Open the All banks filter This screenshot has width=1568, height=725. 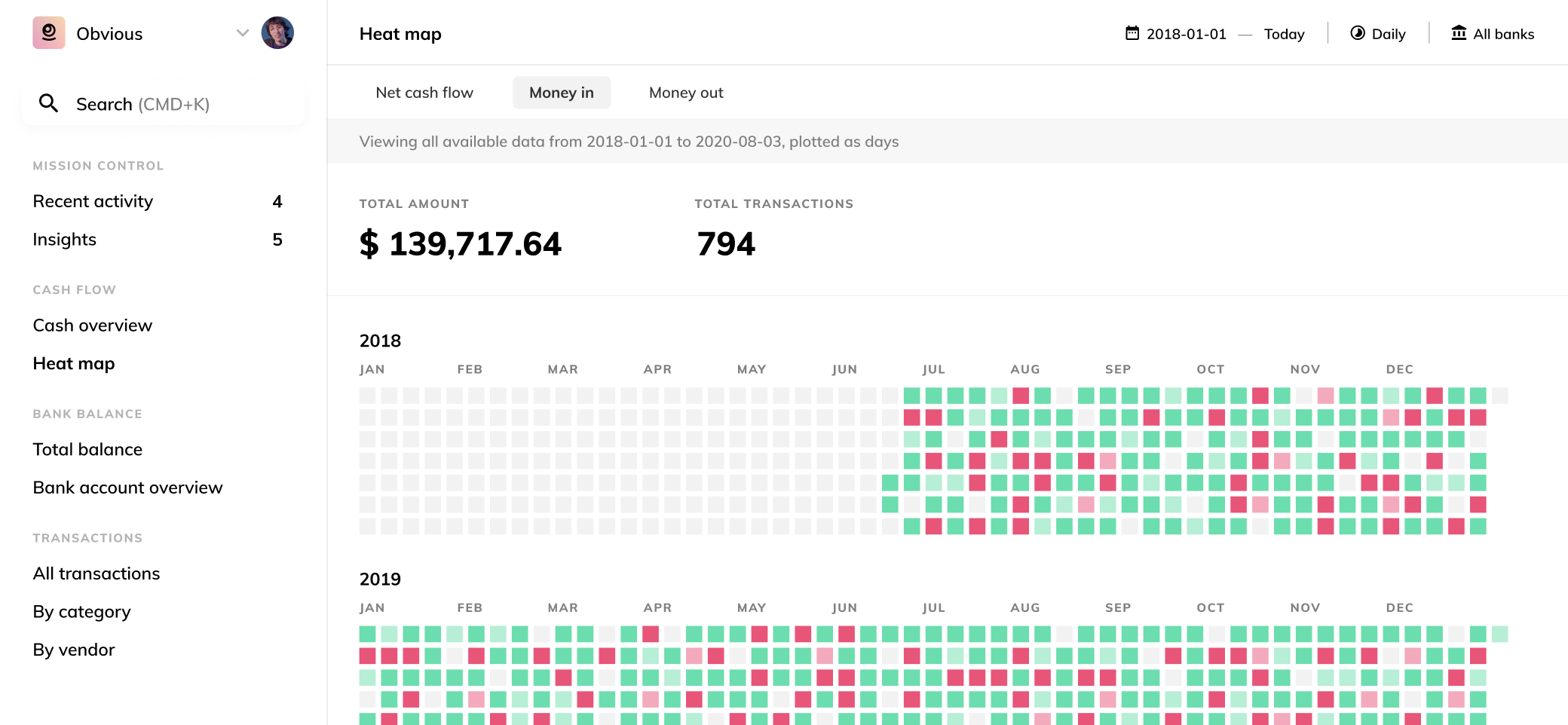1493,33
